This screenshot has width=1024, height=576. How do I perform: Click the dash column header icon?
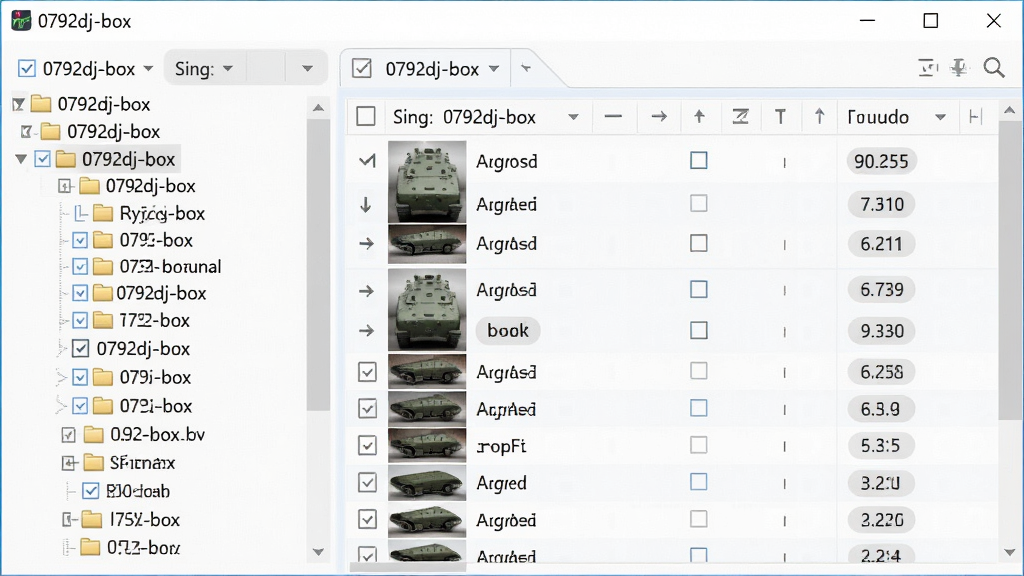pyautogui.click(x=613, y=117)
